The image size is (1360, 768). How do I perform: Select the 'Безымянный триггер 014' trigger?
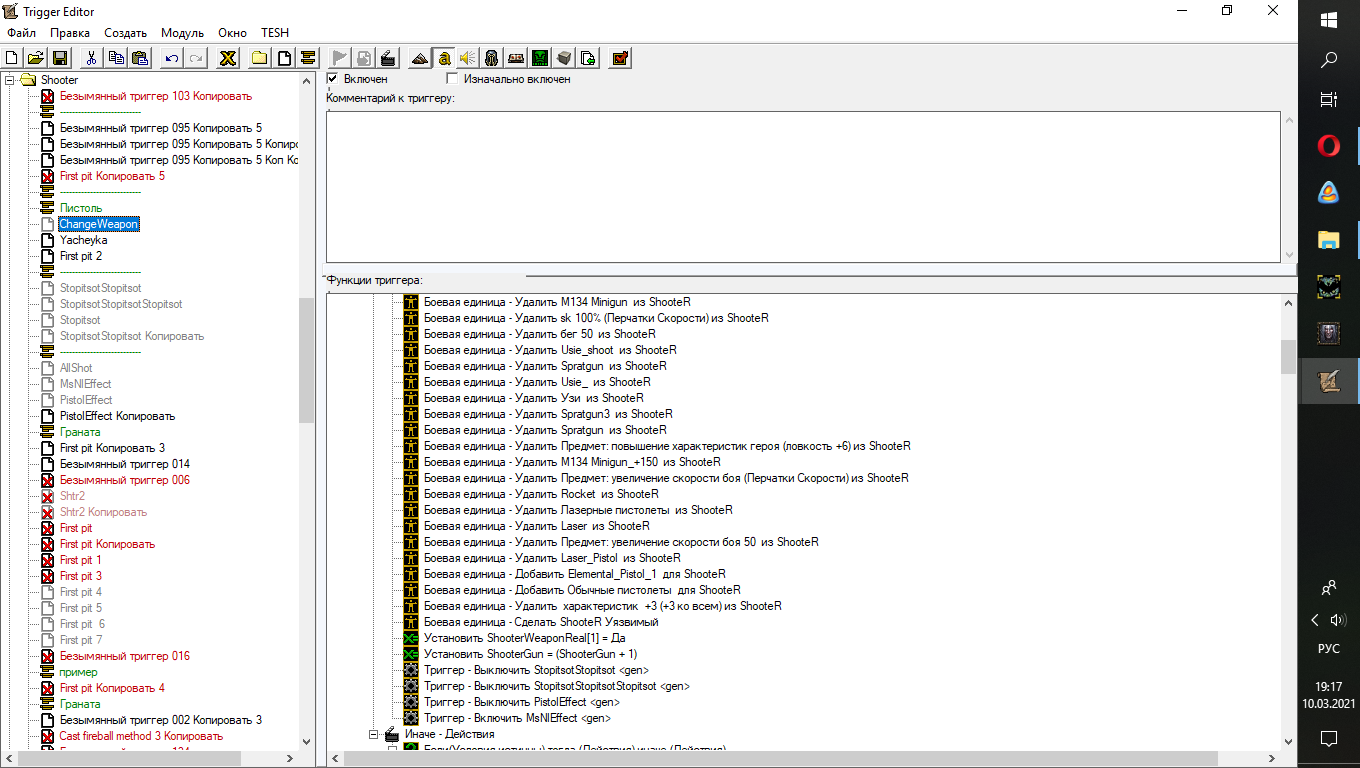pyautogui.click(x=125, y=464)
